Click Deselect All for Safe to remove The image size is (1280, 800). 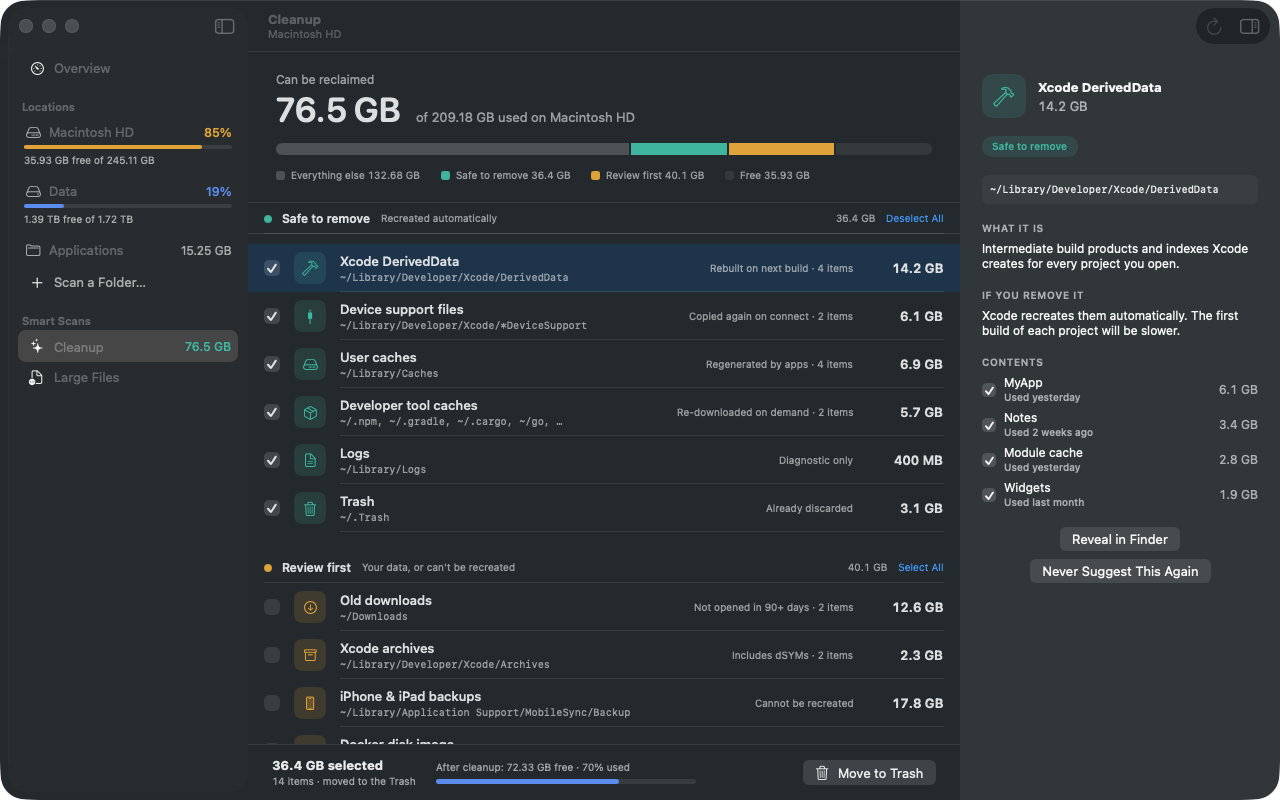click(915, 219)
